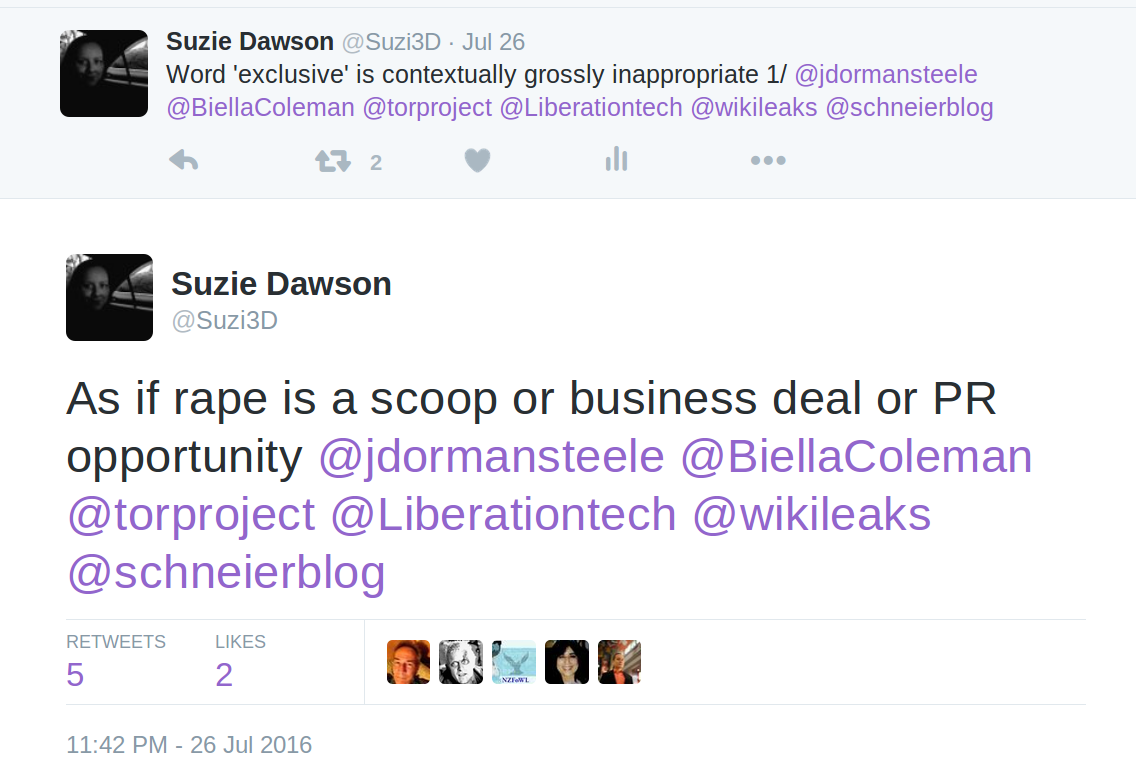
Task: Visit @torproject from the main tweet
Action: click(x=191, y=515)
